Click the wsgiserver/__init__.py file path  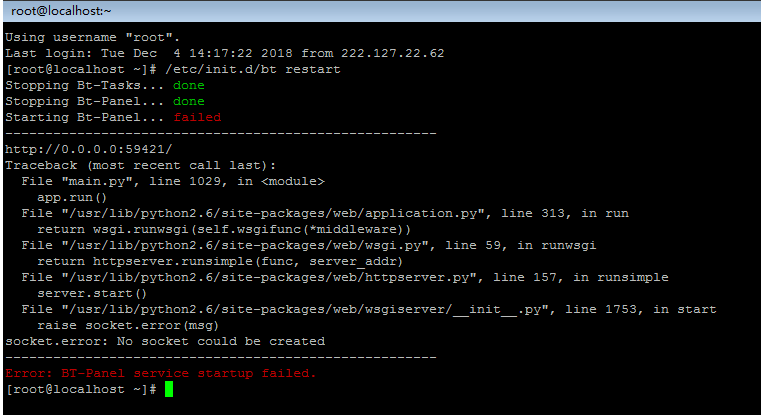(x=309, y=309)
